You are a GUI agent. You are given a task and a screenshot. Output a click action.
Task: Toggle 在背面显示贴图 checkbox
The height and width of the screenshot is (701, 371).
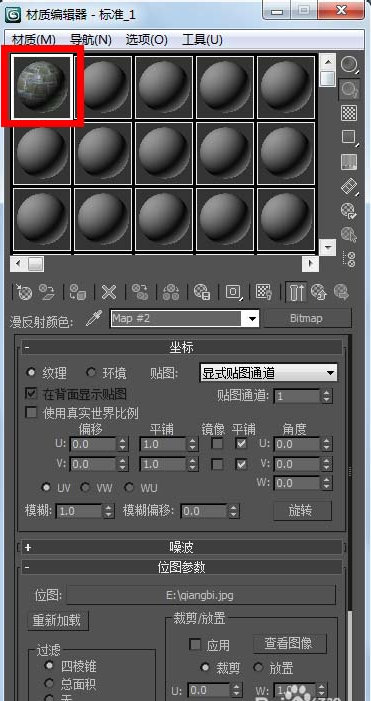click(31, 393)
